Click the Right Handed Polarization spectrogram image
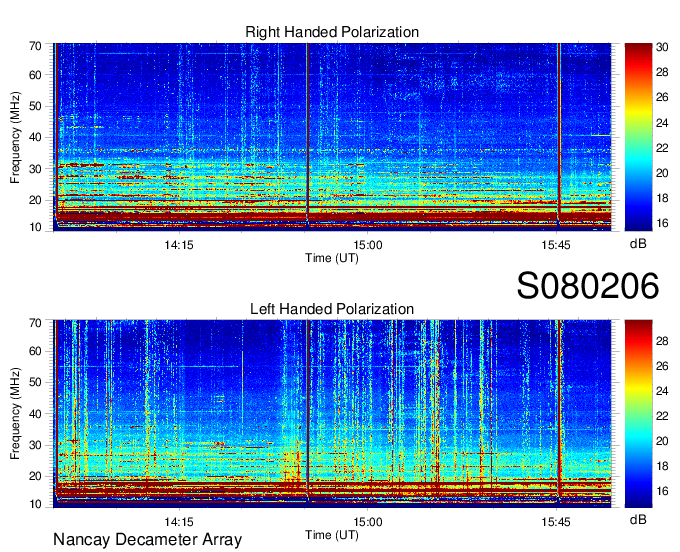Image resolution: width=680 pixels, height=552 pixels. click(x=332, y=137)
